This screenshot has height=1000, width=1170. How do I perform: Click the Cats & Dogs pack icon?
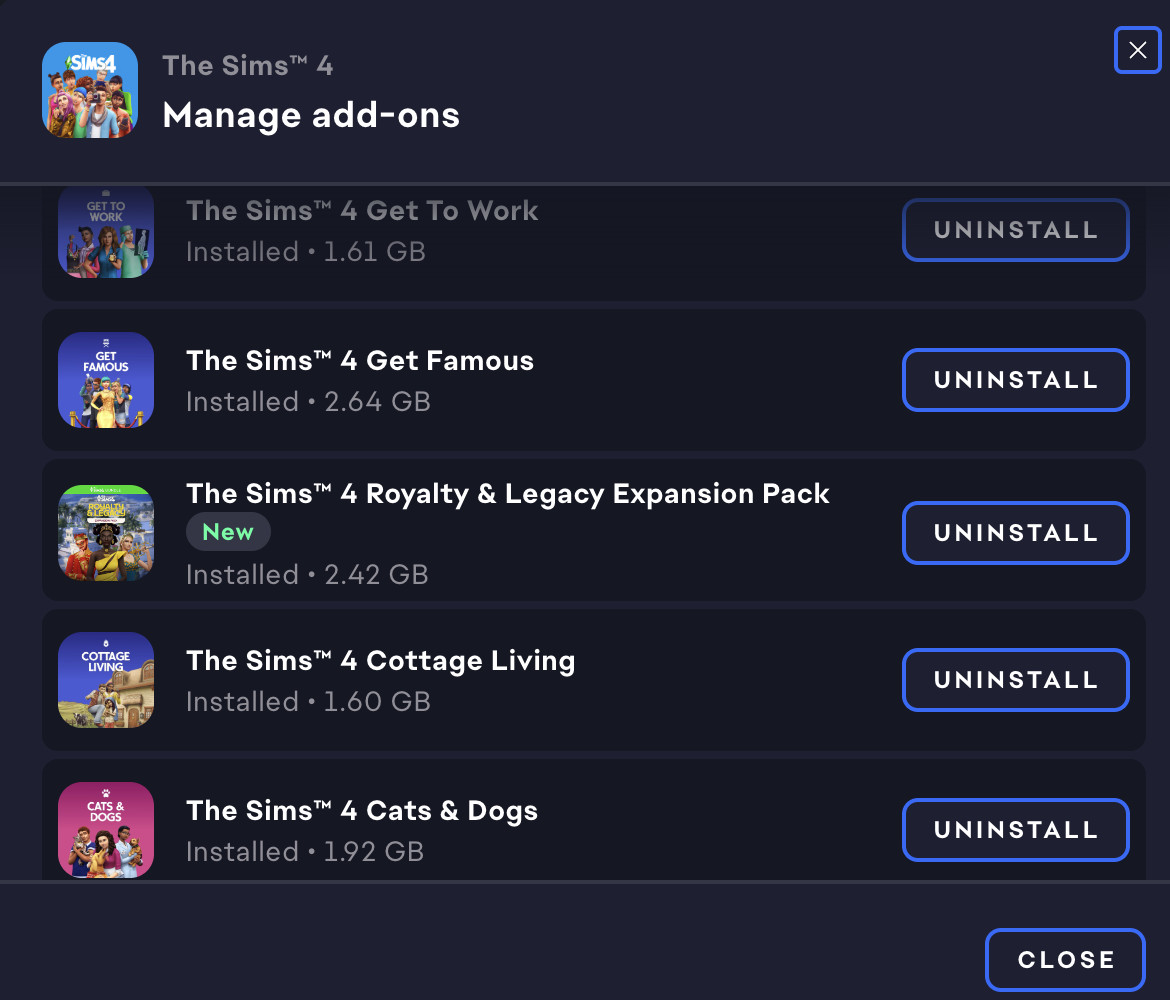click(x=106, y=828)
